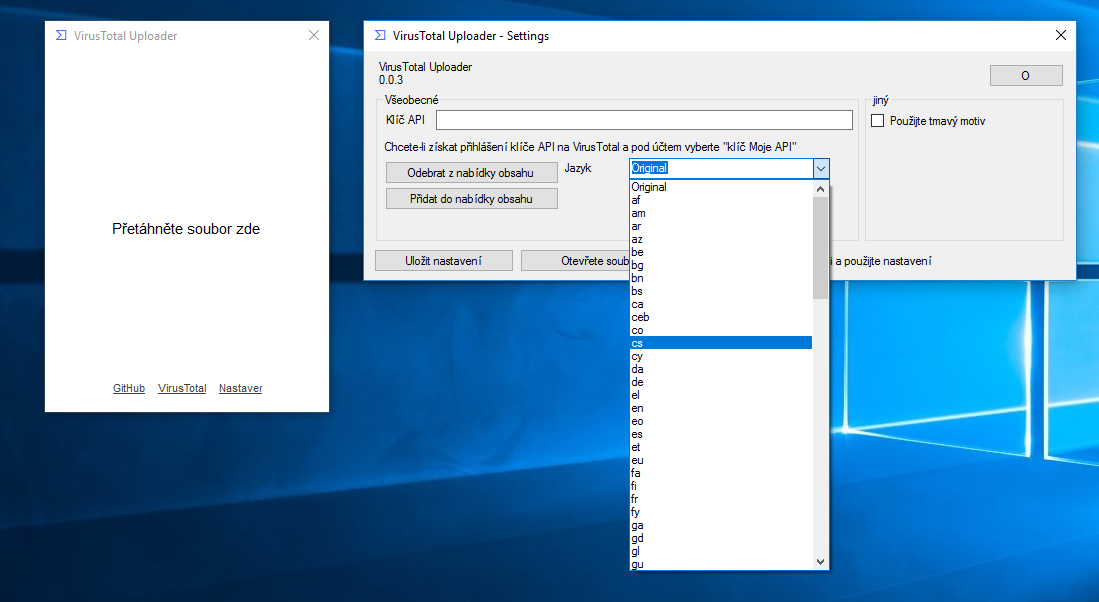Choose 'co' in the dropdown list
The width and height of the screenshot is (1099, 602).
tap(721, 330)
